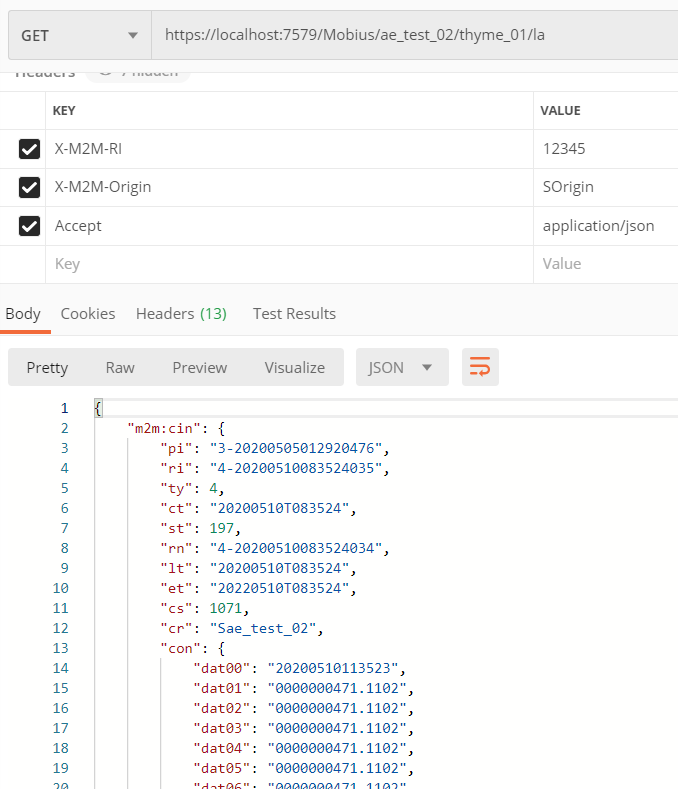Click the 12345 value cell
Screen dimensions: 678x789
(600, 149)
